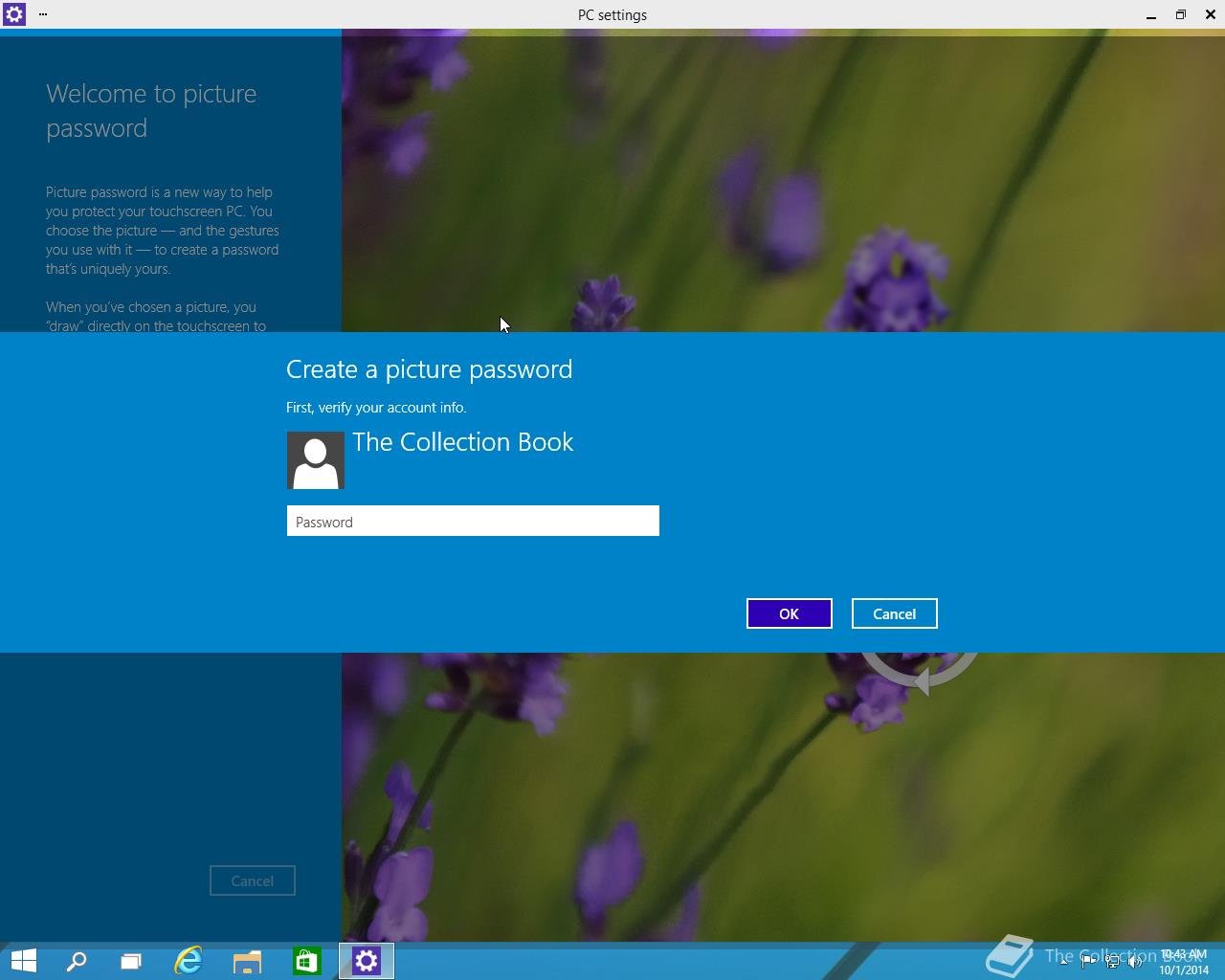This screenshot has width=1225, height=980.
Task: Click the "Create a picture password" heading
Action: [x=429, y=369]
